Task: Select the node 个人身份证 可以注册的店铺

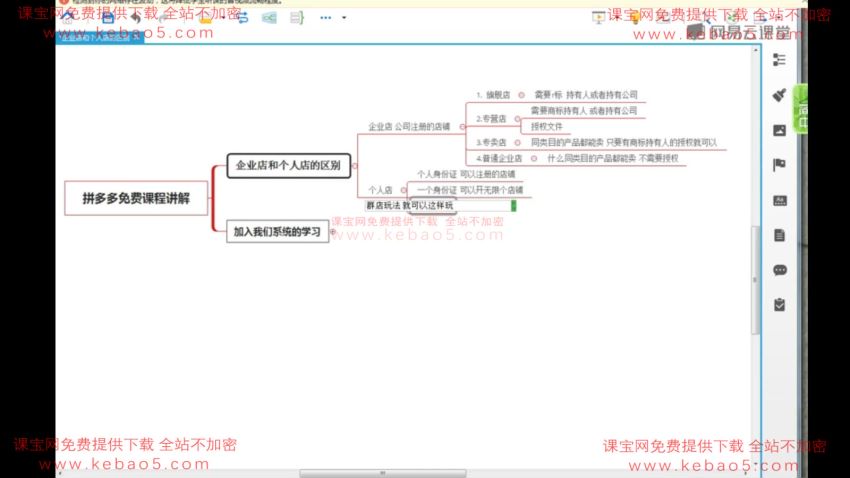Action: tap(466, 175)
